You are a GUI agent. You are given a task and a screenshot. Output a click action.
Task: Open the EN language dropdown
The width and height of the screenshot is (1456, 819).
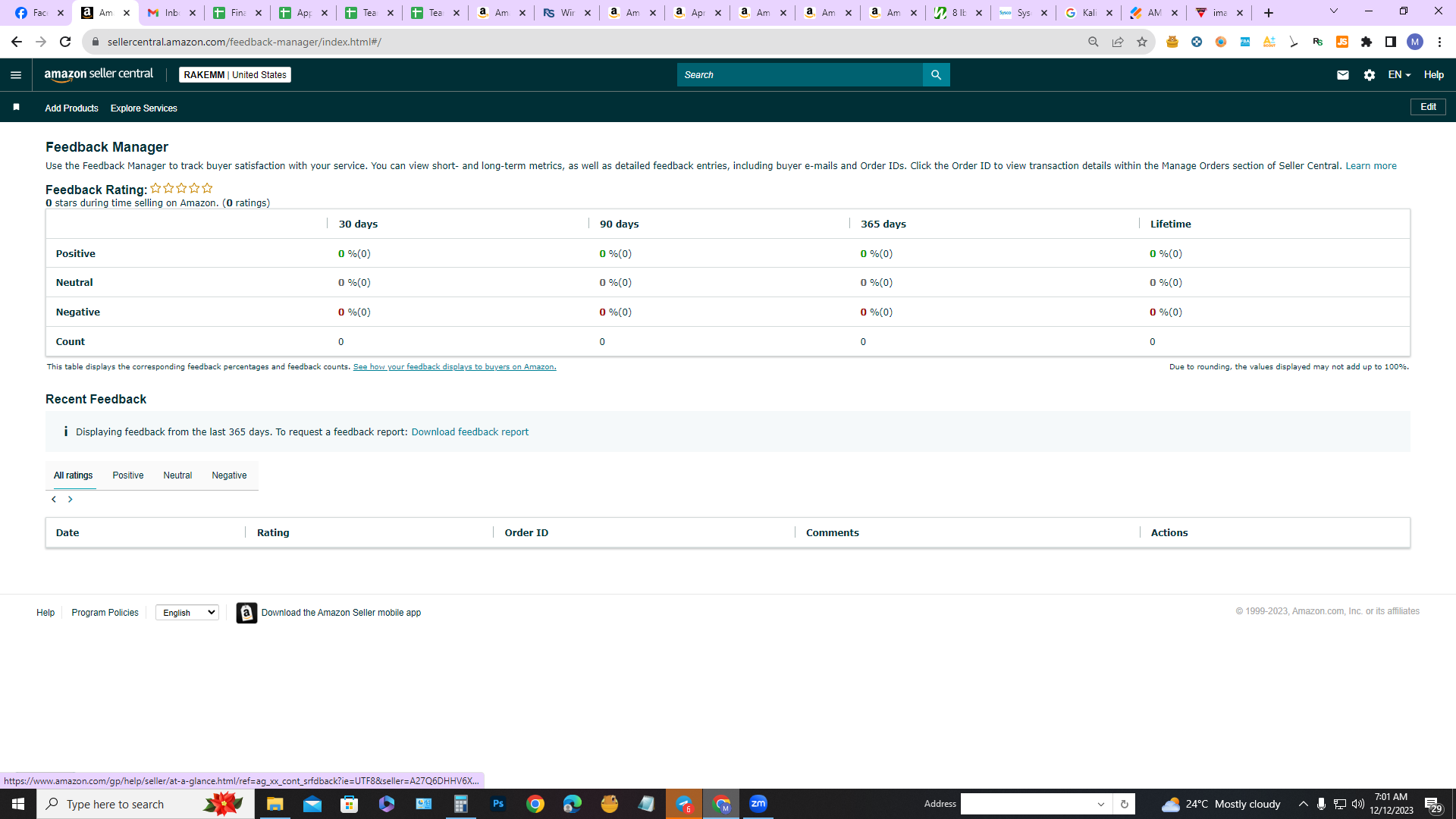(1399, 75)
